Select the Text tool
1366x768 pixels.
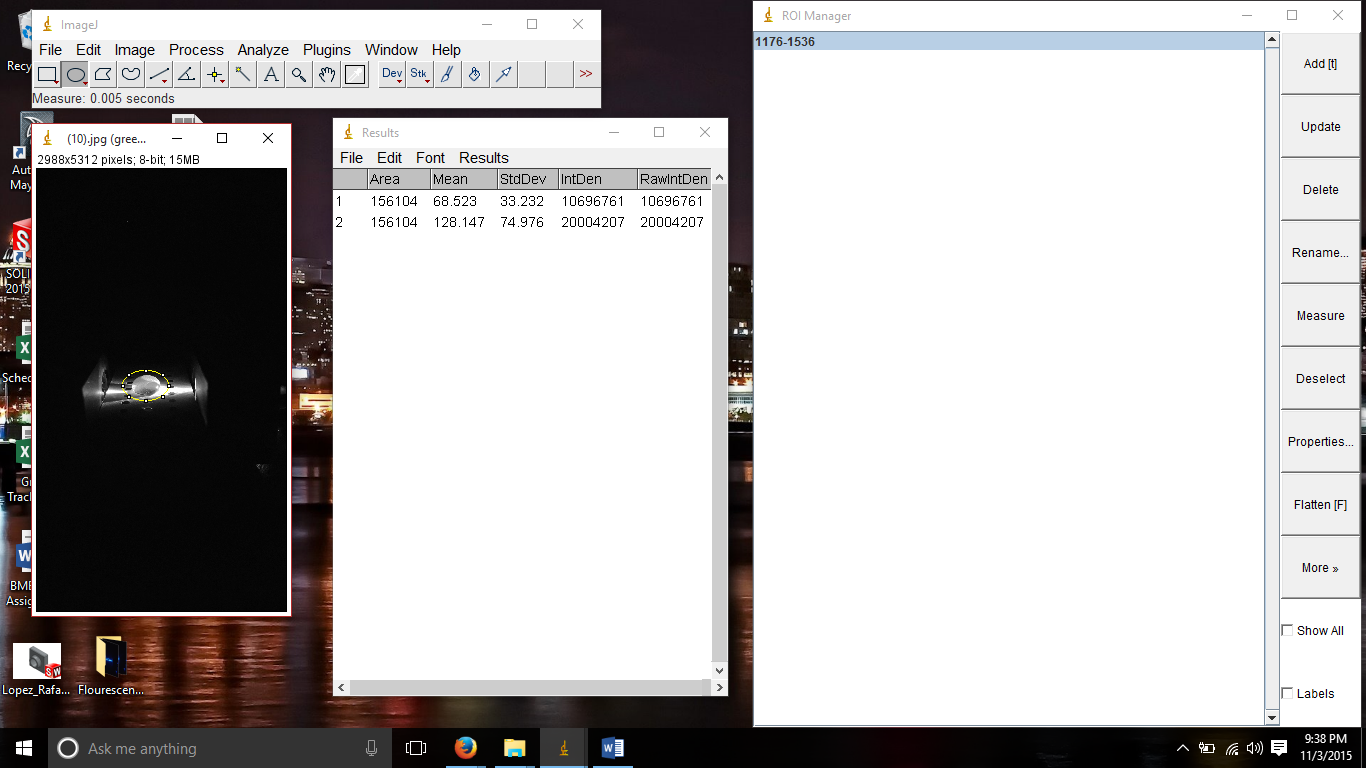271,74
